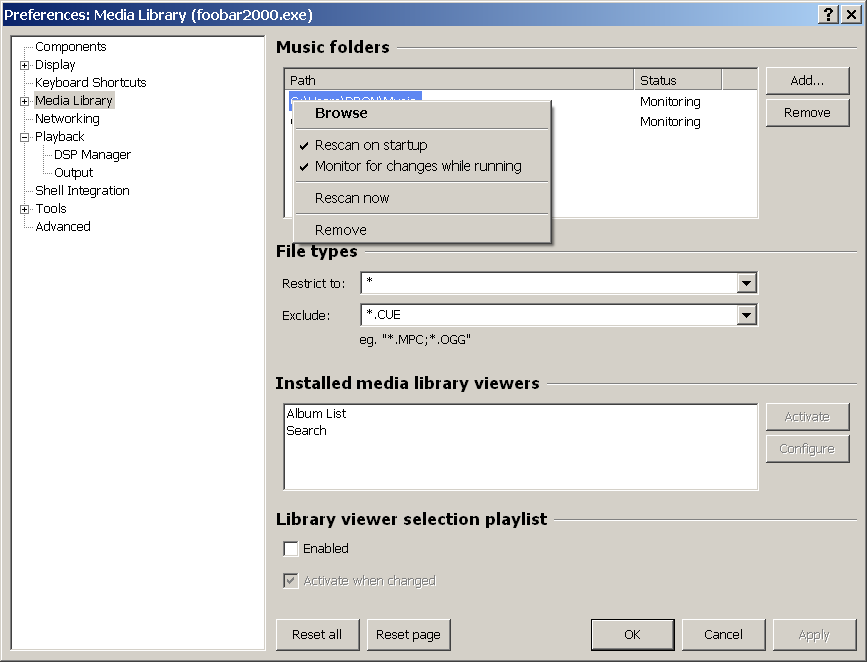
Task: Toggle Rescan on startup option
Action: coord(371,145)
